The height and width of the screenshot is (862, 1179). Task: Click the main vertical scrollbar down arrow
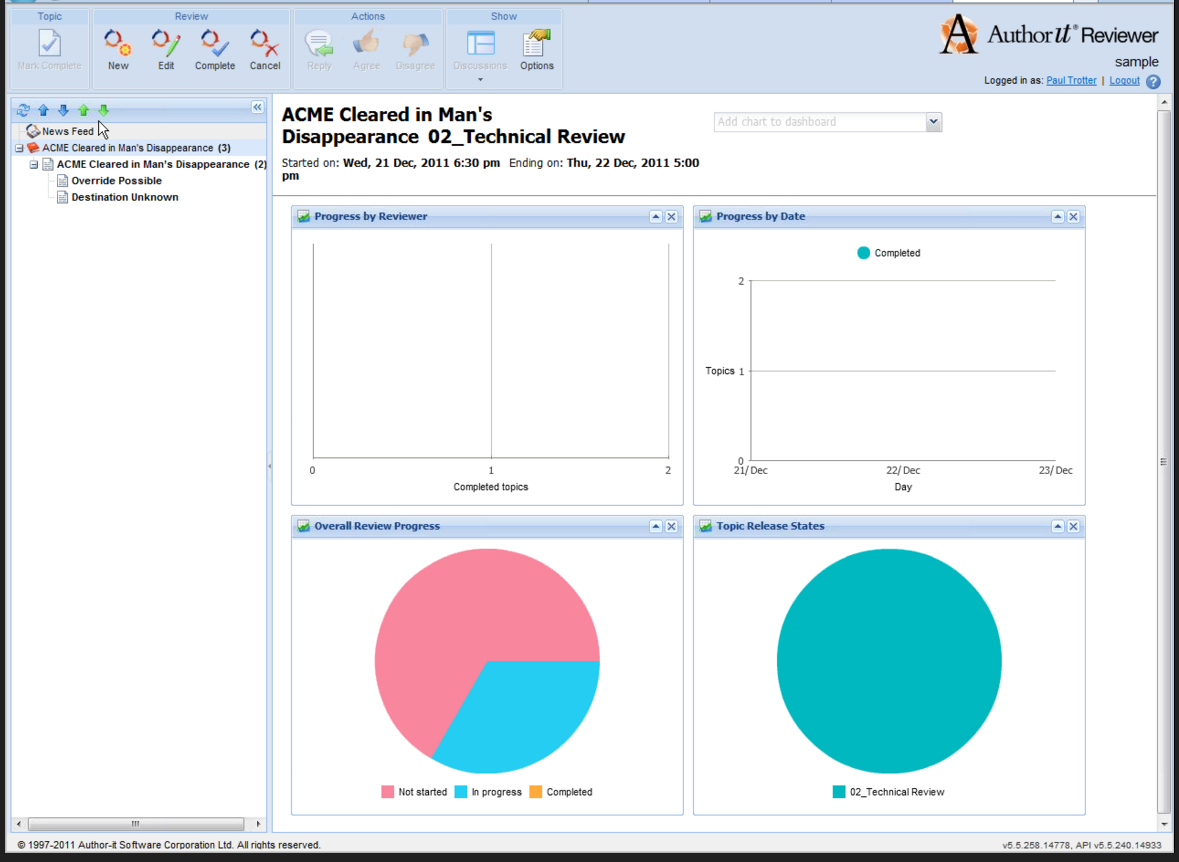tap(1164, 824)
